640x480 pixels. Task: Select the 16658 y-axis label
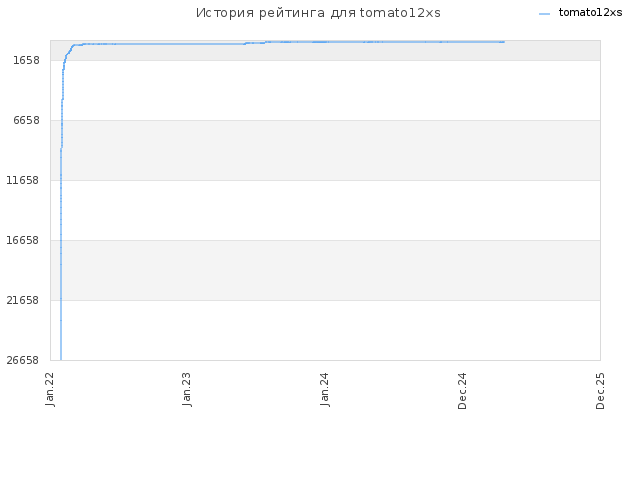coord(23,240)
